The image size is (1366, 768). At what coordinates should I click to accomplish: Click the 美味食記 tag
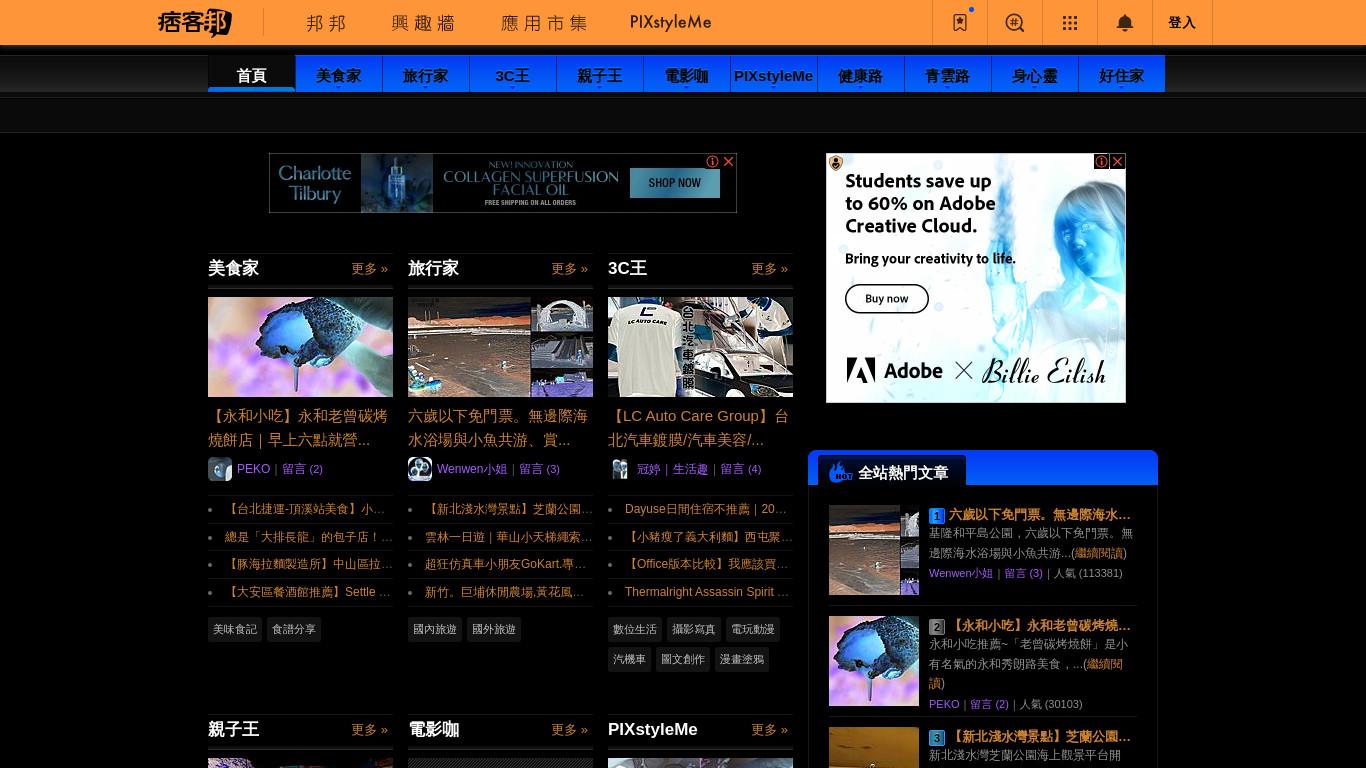(235, 629)
